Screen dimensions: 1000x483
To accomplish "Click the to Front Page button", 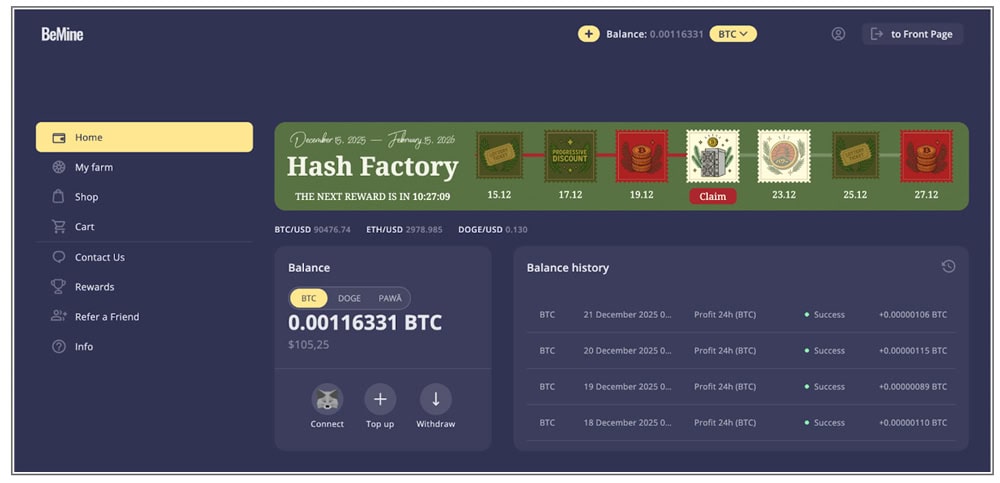I will [912, 34].
